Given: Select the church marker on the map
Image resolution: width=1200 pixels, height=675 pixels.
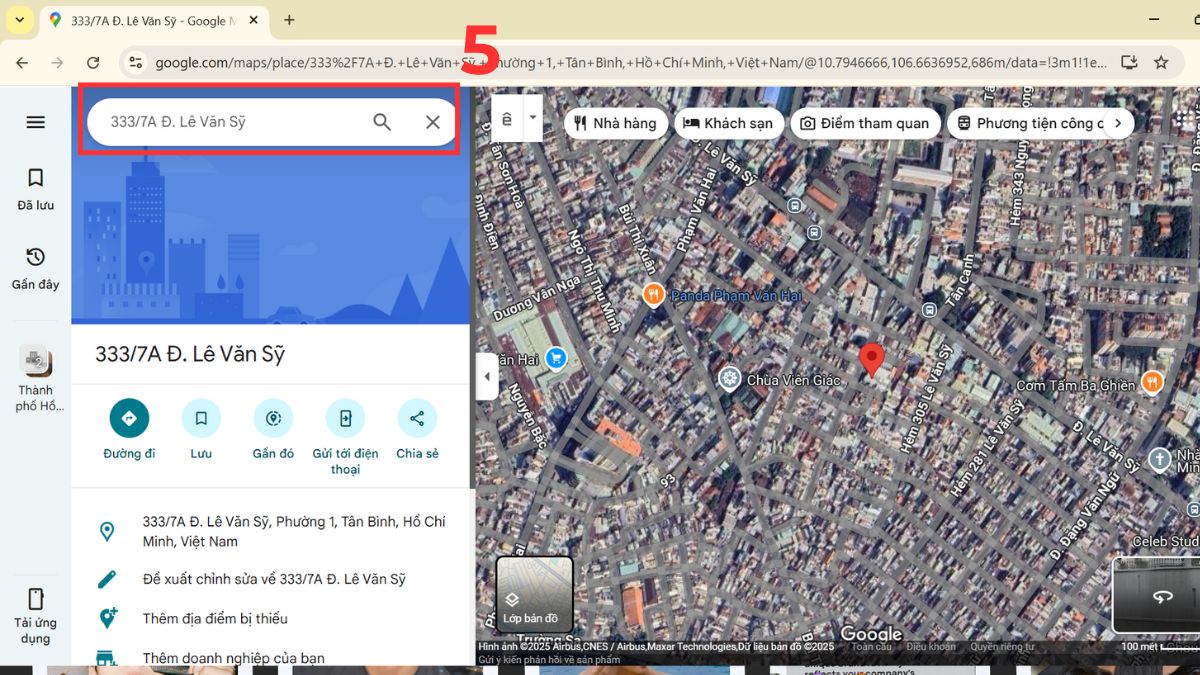Looking at the screenshot, I should click(1159, 459).
